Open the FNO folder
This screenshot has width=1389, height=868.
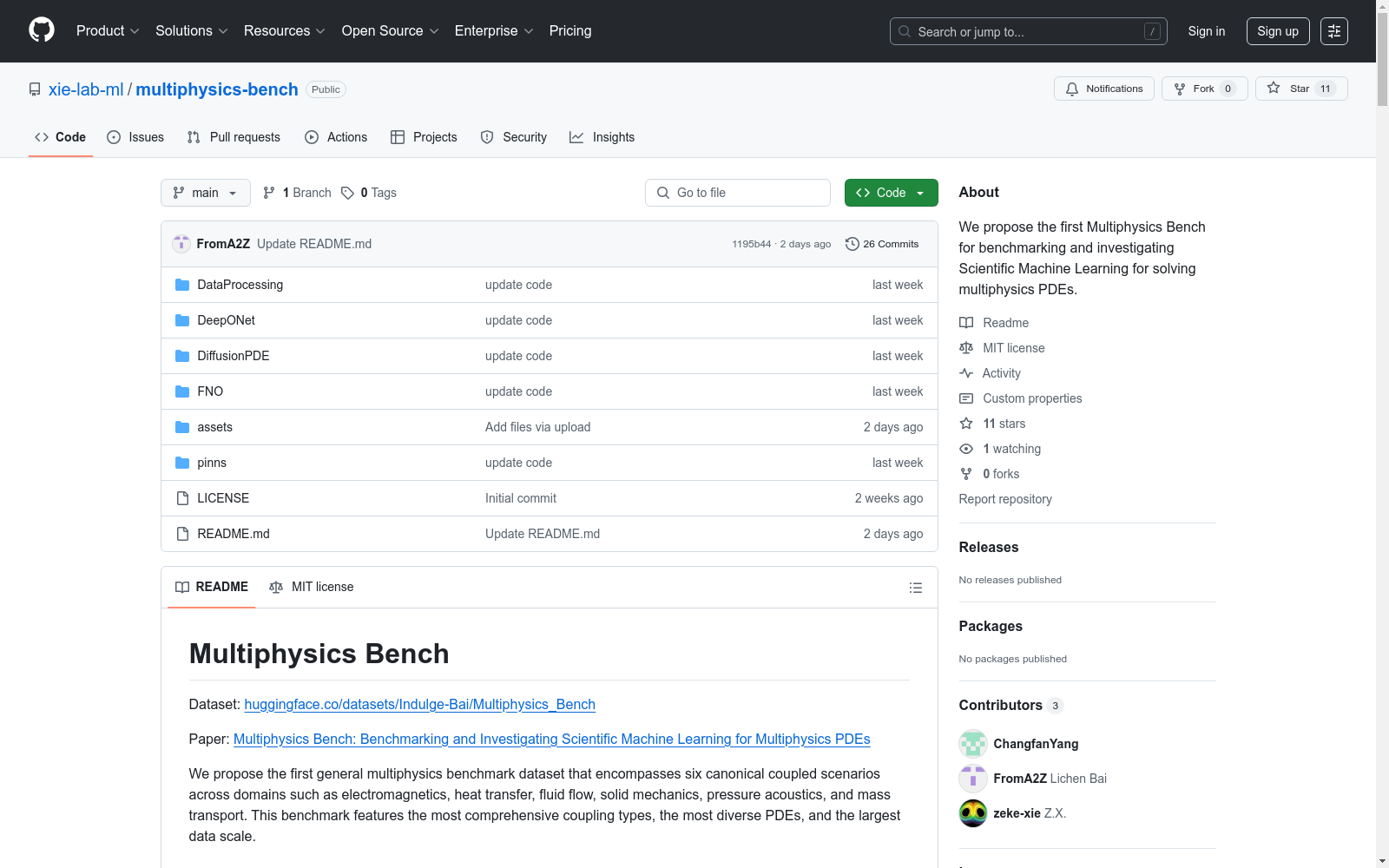[x=210, y=391]
